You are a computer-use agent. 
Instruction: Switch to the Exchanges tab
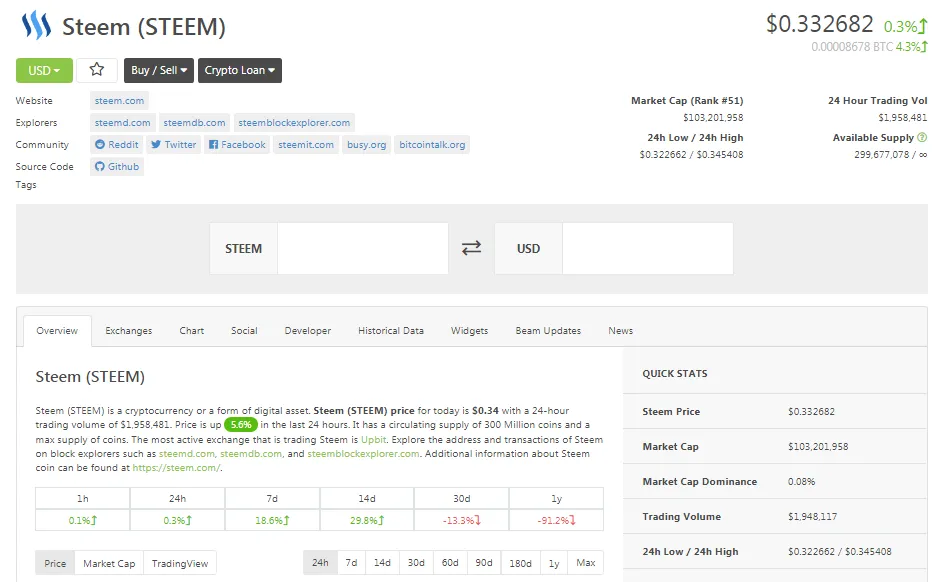129,331
